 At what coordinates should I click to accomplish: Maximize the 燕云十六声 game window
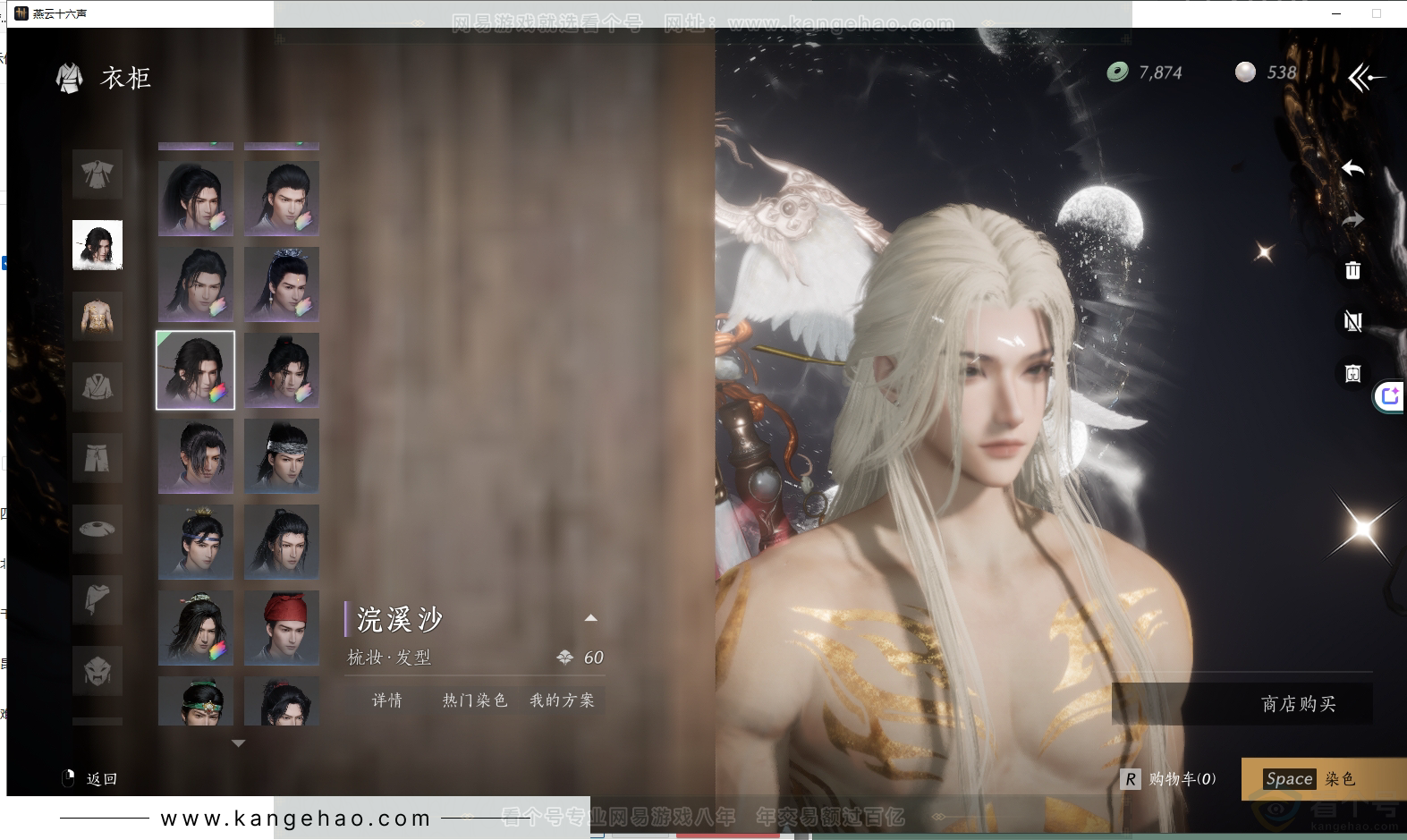click(x=1377, y=13)
